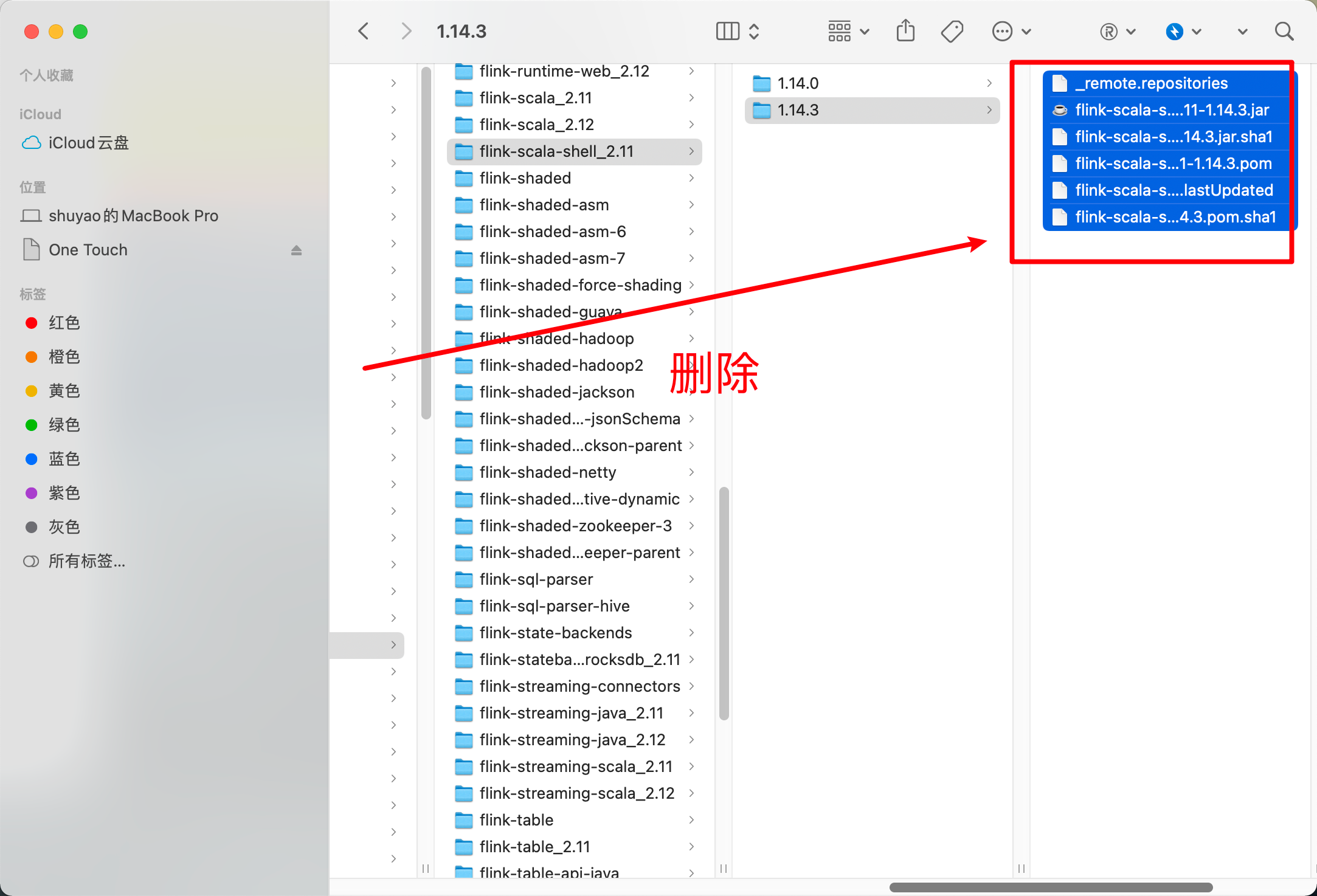
Task: Open the flink-streaming-java_2.11 folder
Action: click(574, 713)
